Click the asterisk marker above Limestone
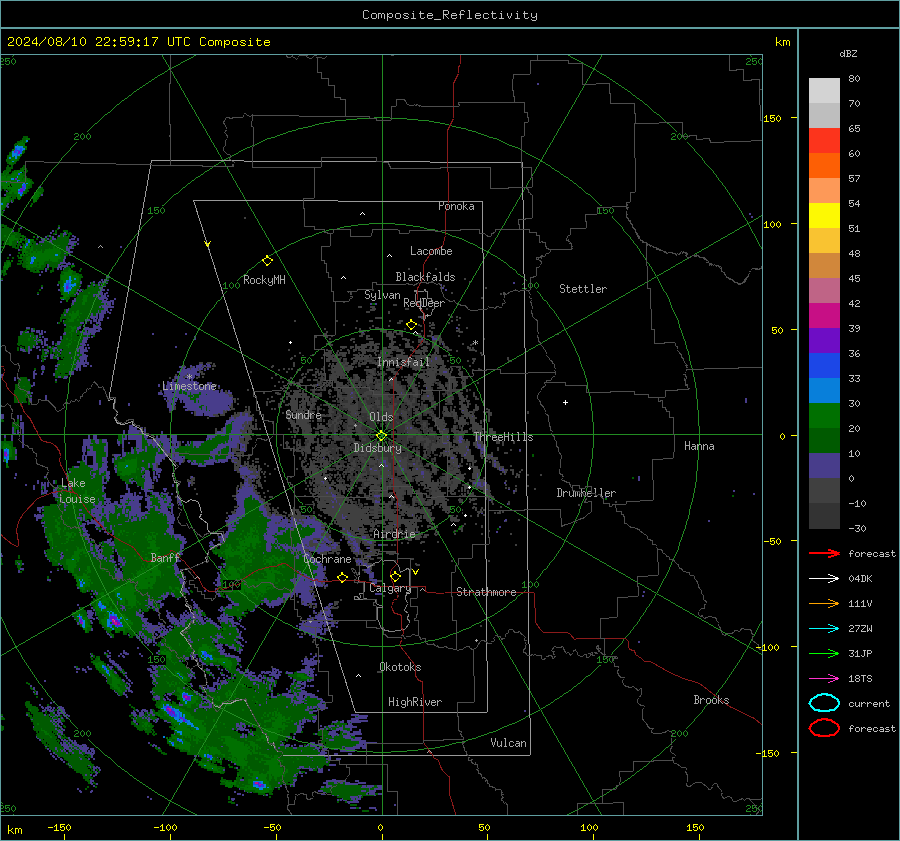The width and height of the screenshot is (900, 841). point(189,377)
